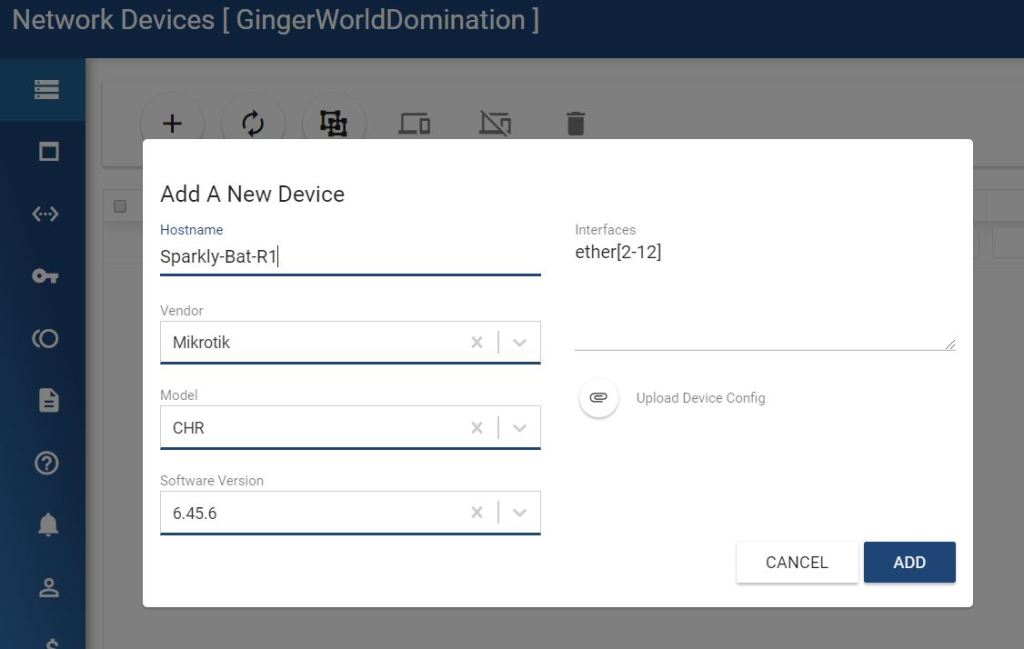This screenshot has width=1024, height=649.
Task: Toggle the select-all checkbox in table header
Action: (x=120, y=207)
